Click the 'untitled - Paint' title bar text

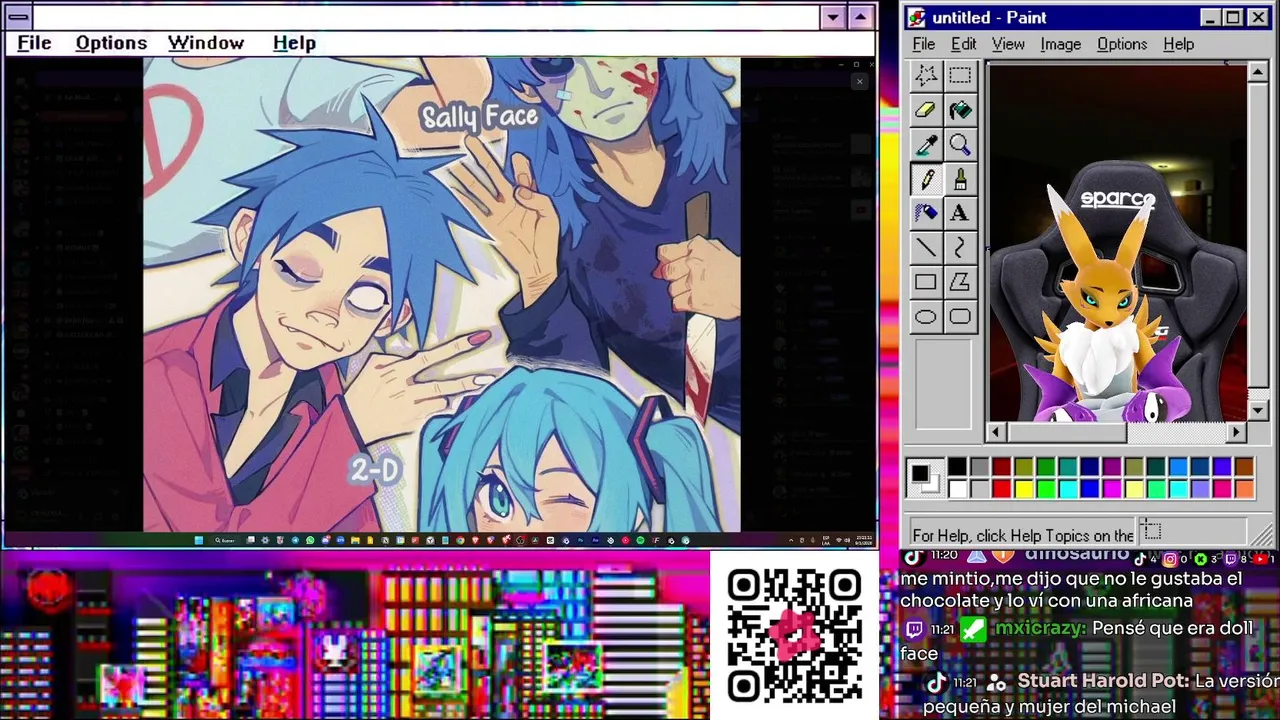989,18
